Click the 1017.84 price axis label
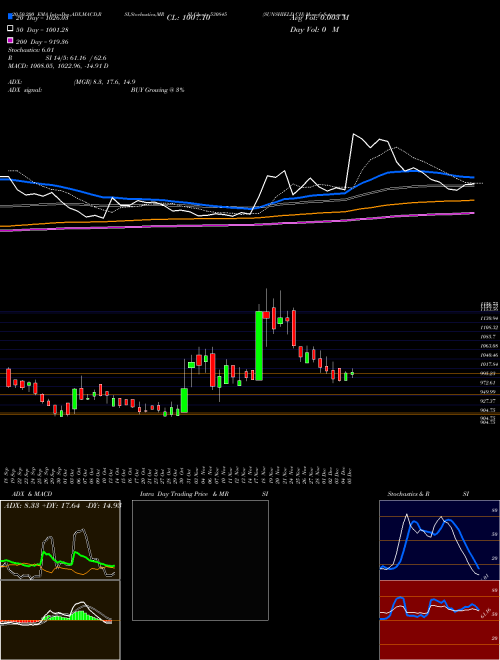The width and height of the screenshot is (500, 660). pos(489,364)
